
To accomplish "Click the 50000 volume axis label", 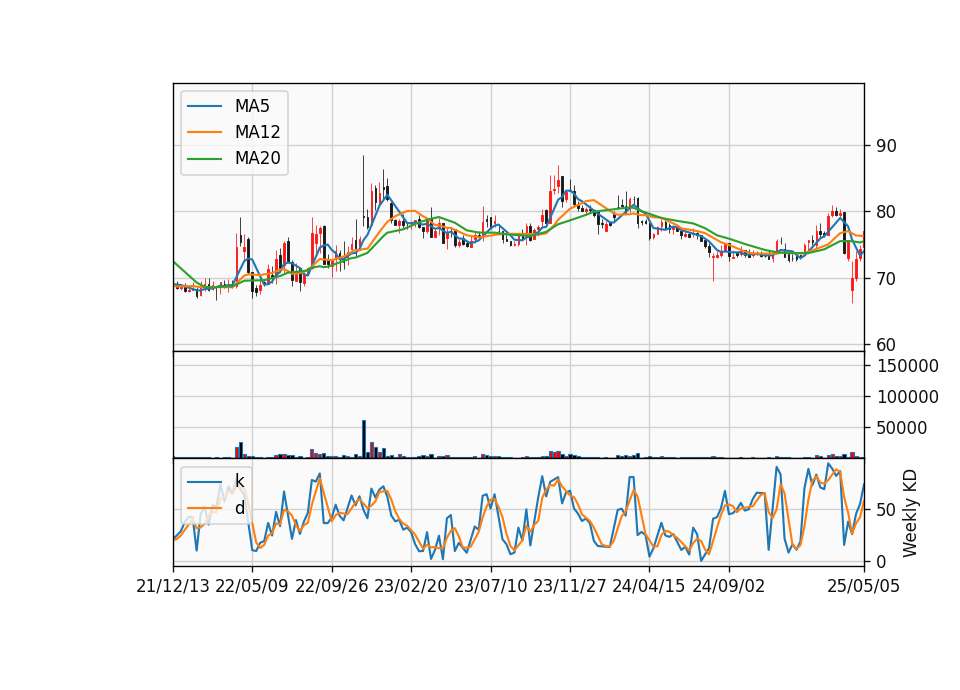I will tap(902, 429).
